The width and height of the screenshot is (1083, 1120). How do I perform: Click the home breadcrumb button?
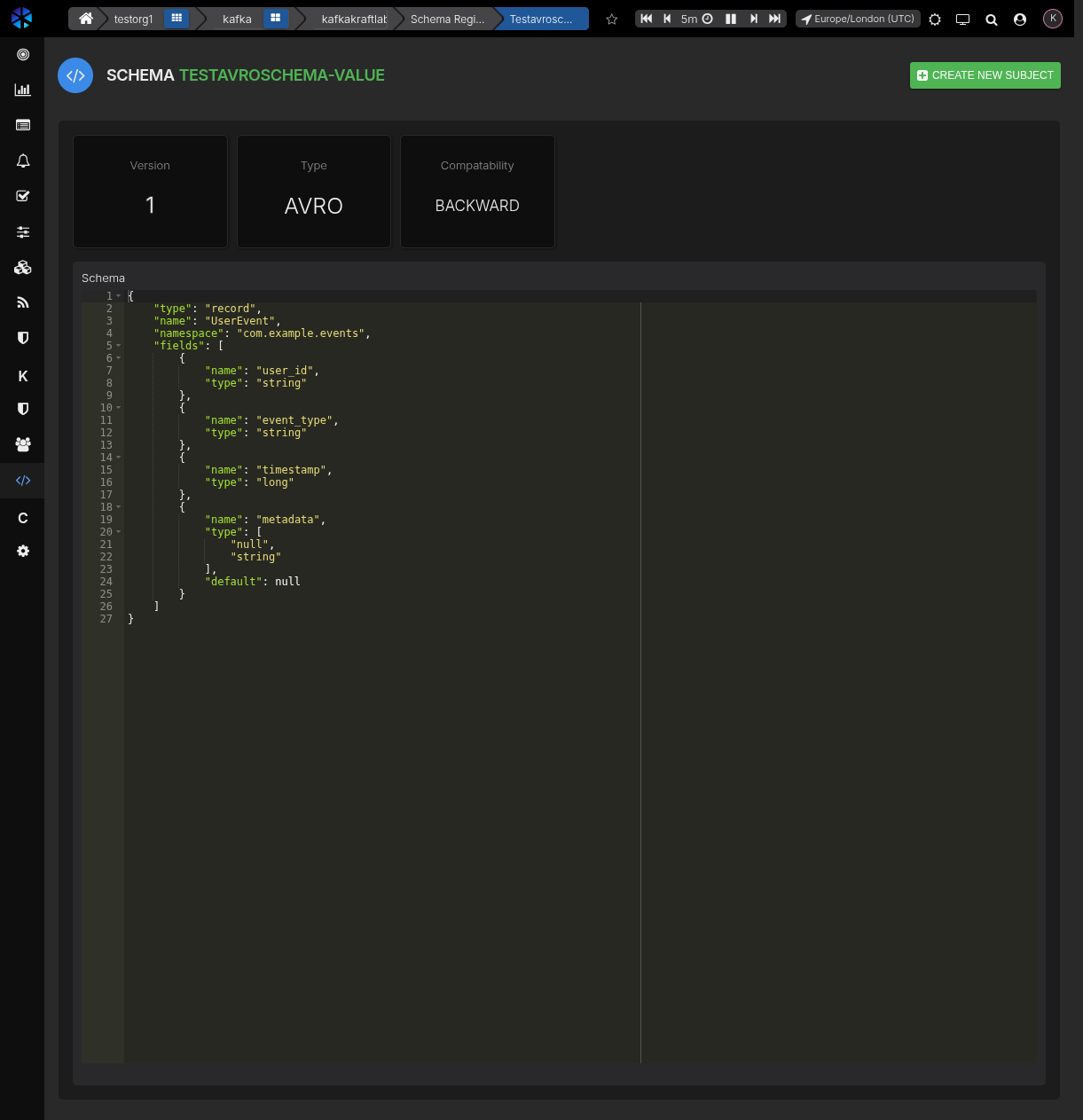click(86, 19)
